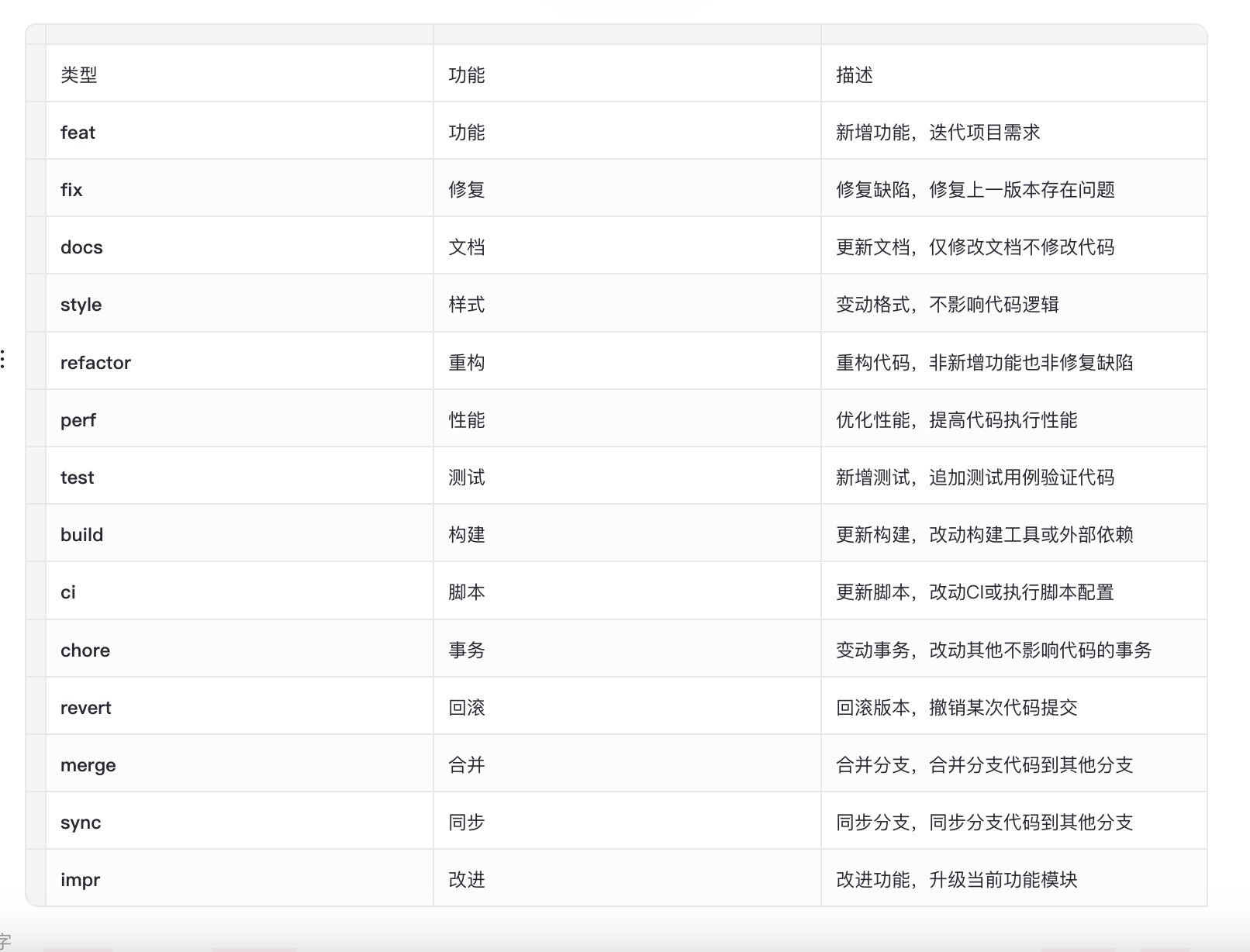The image size is (1250, 952).
Task: Click the '事务' function cell
Action: click(627, 649)
